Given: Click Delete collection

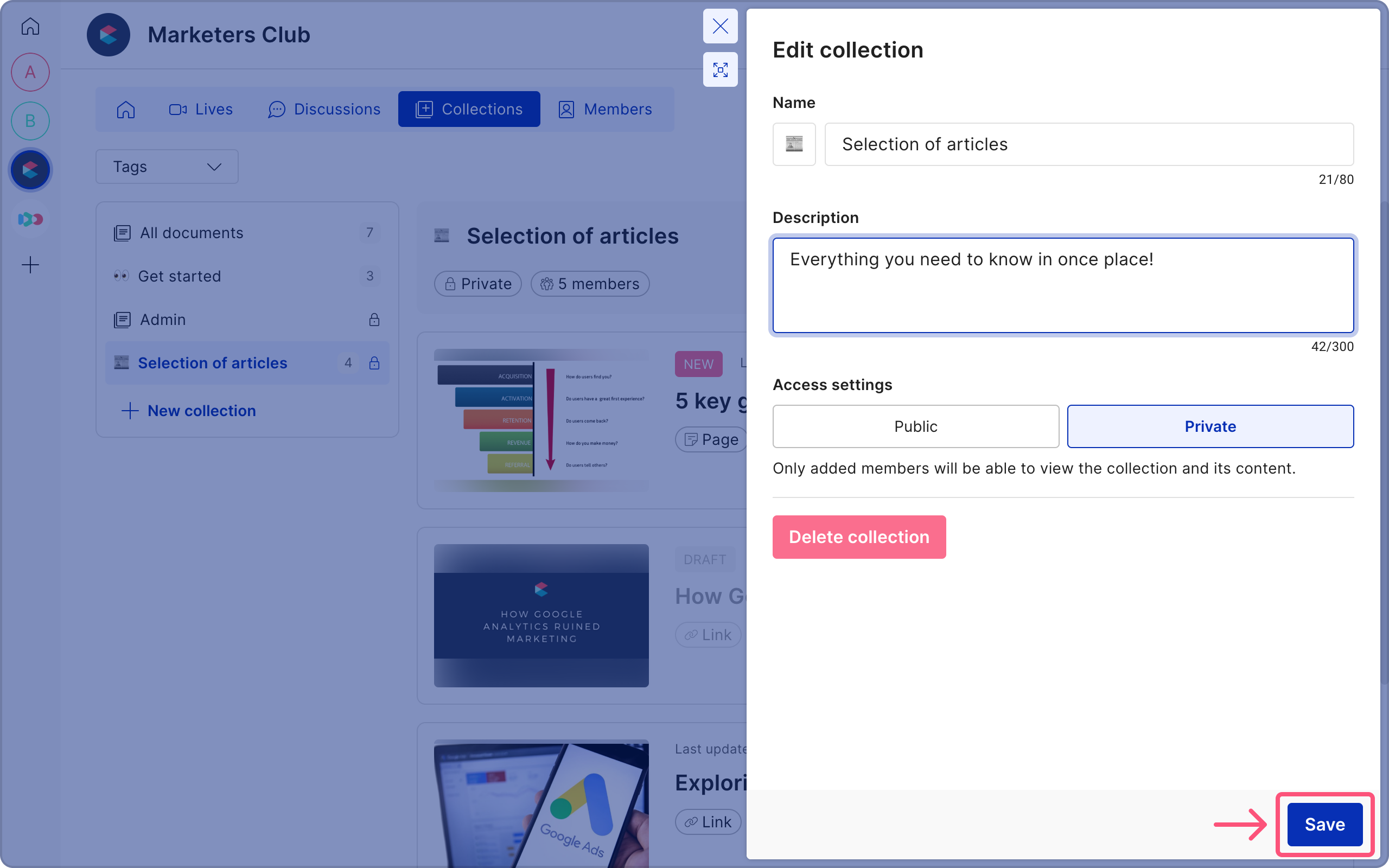Looking at the screenshot, I should coord(859,537).
